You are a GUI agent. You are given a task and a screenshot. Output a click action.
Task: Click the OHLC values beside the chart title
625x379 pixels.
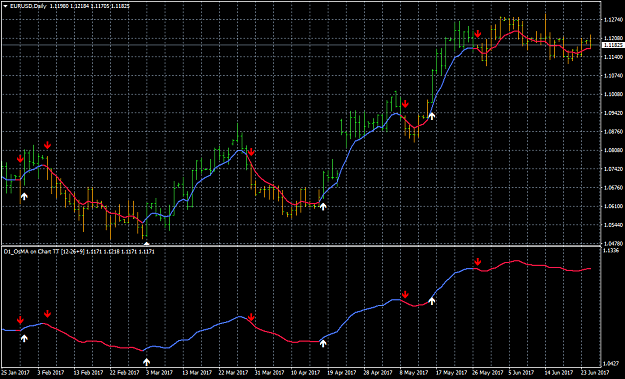coord(90,6)
